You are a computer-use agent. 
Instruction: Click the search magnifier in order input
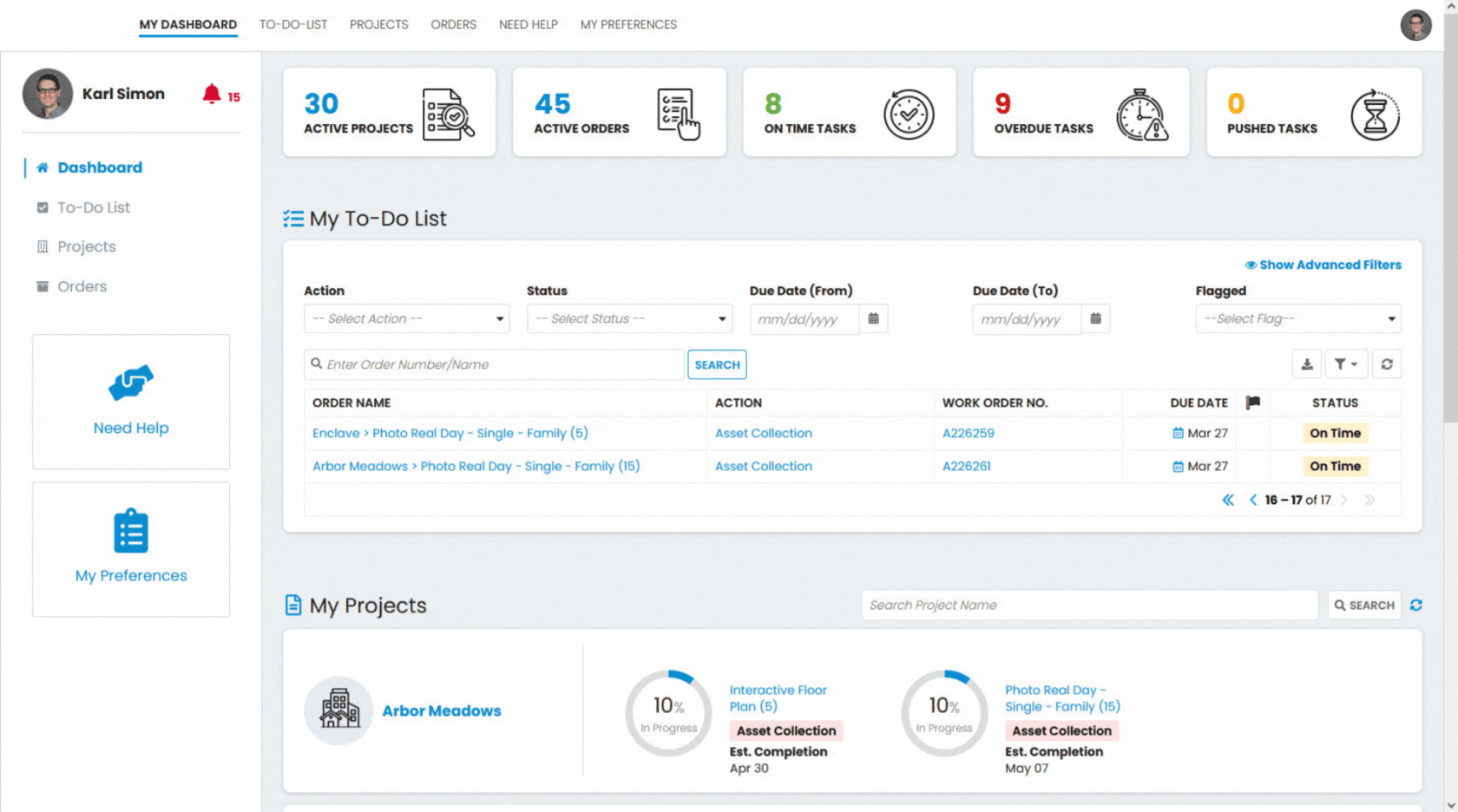(317, 364)
